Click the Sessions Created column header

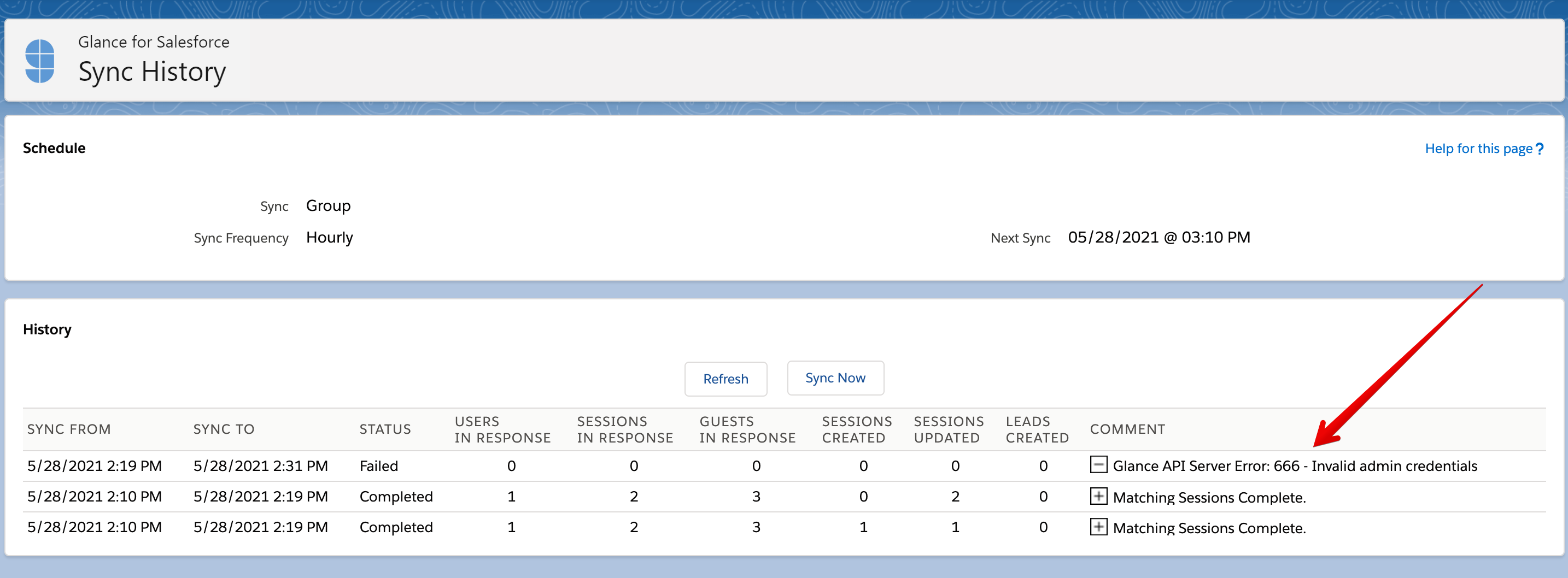coord(856,429)
